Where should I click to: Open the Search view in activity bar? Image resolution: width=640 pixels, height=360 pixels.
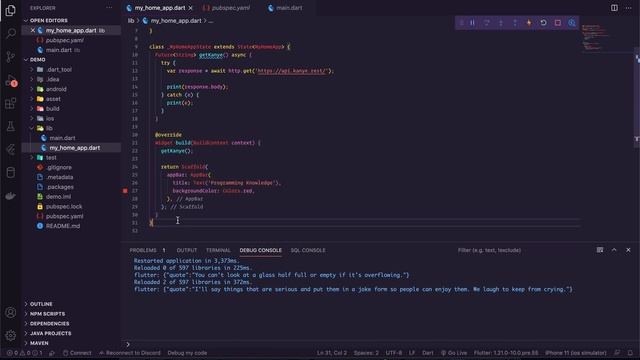(11, 33)
